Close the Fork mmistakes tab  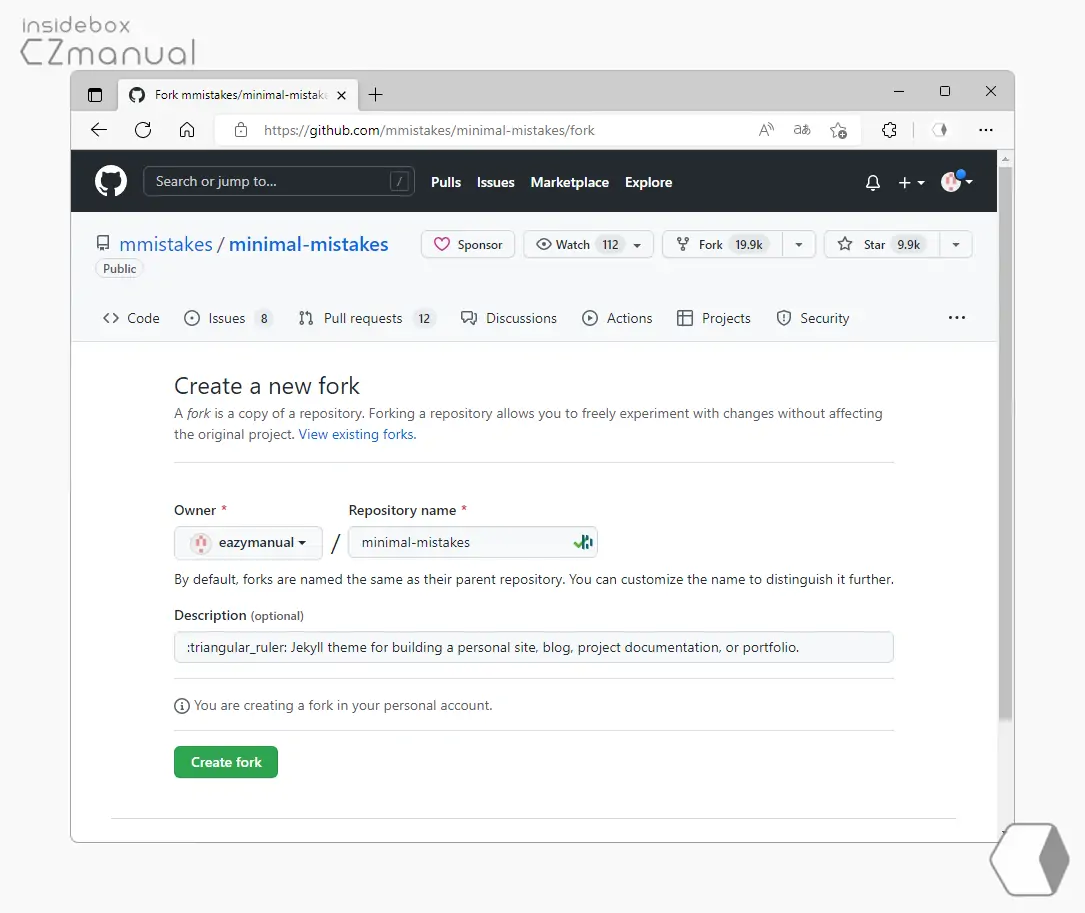click(342, 96)
